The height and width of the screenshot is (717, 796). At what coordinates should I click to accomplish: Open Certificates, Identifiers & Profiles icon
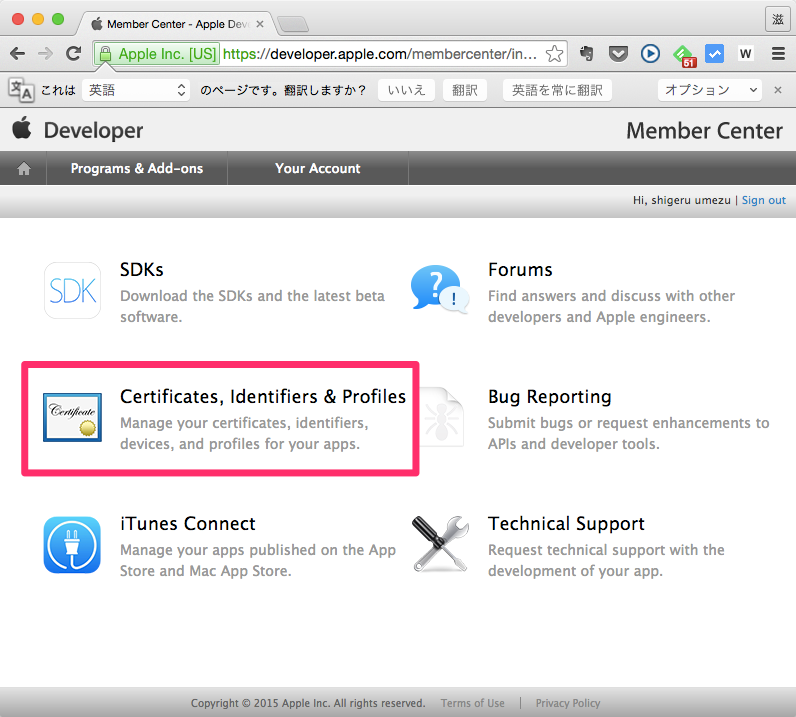click(72, 418)
